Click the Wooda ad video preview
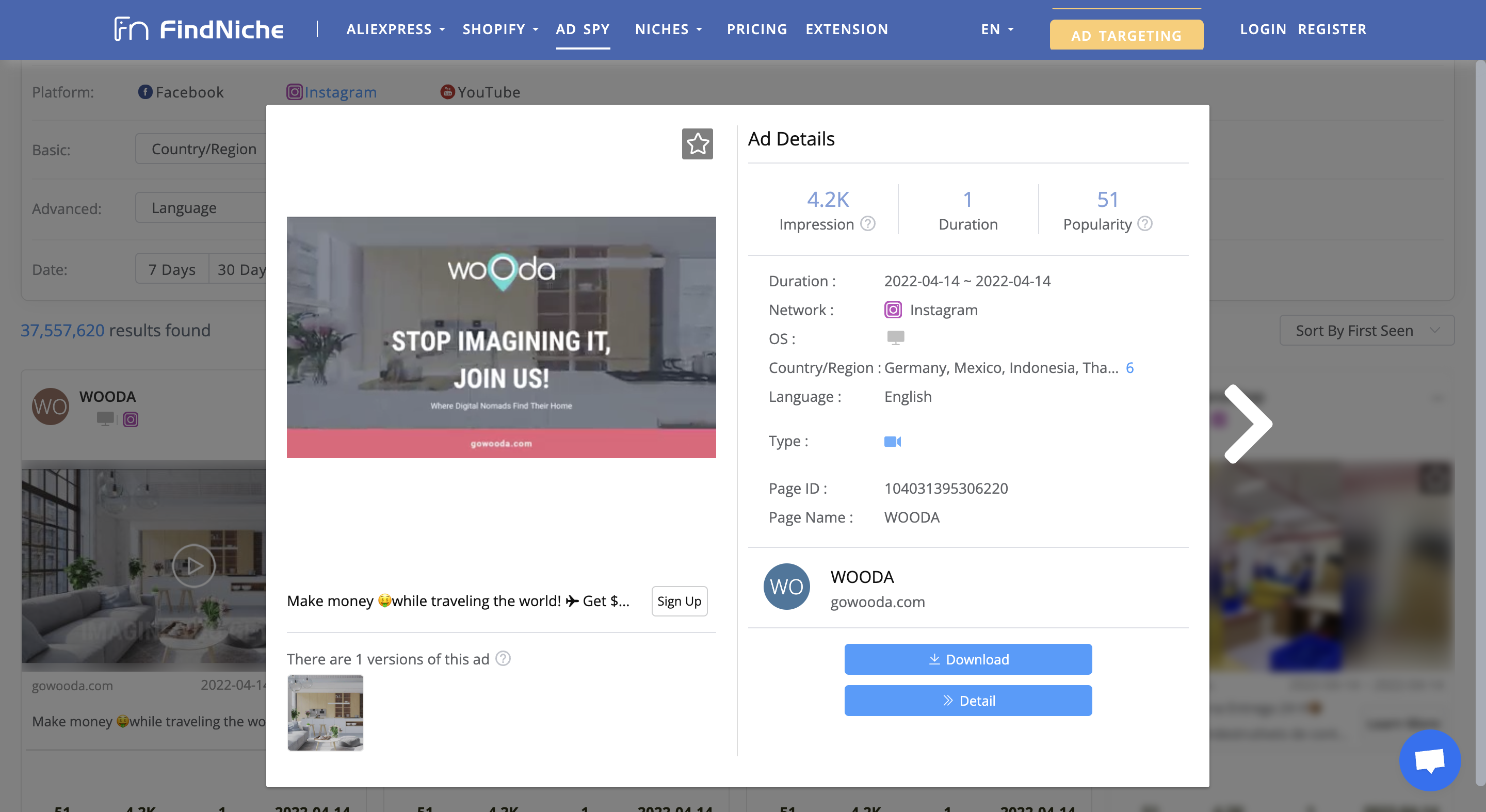Image resolution: width=1486 pixels, height=812 pixels. (x=502, y=337)
